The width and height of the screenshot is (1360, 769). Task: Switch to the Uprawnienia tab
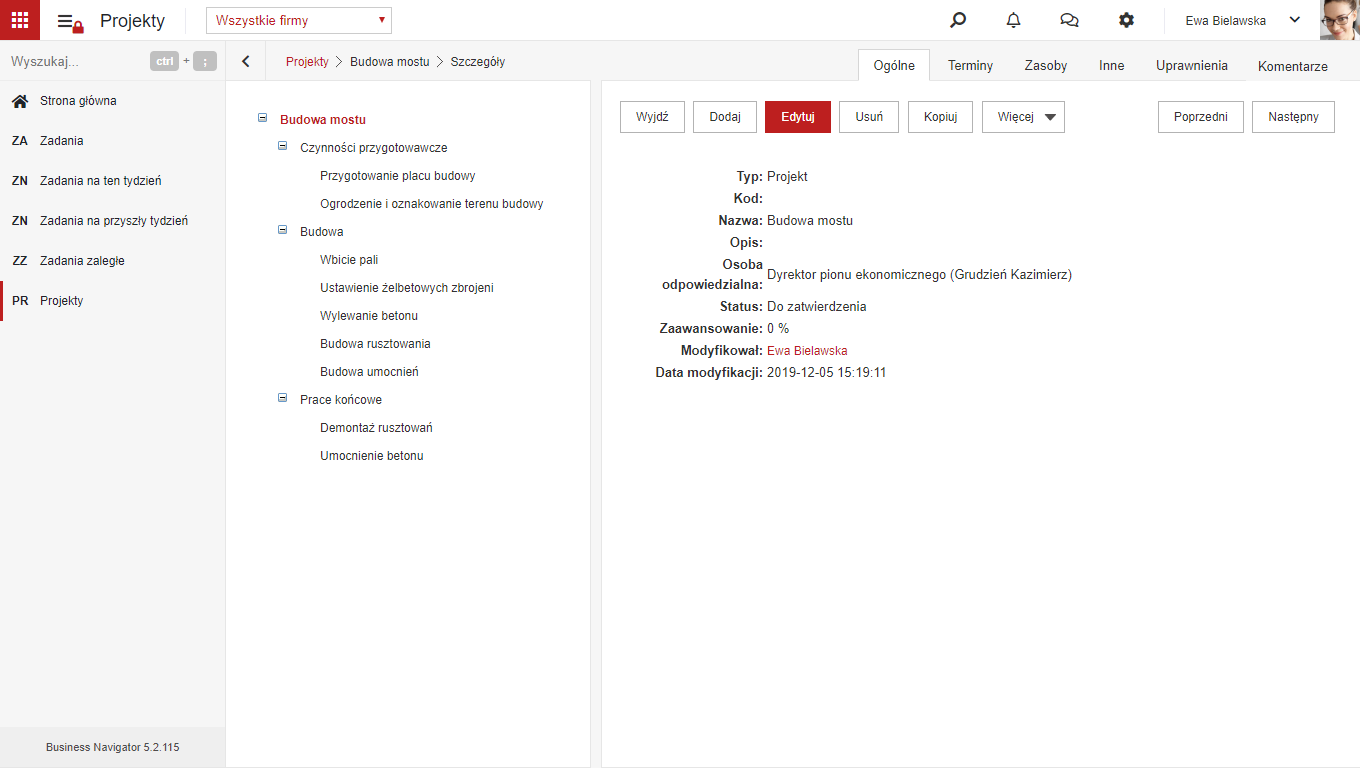point(1192,65)
